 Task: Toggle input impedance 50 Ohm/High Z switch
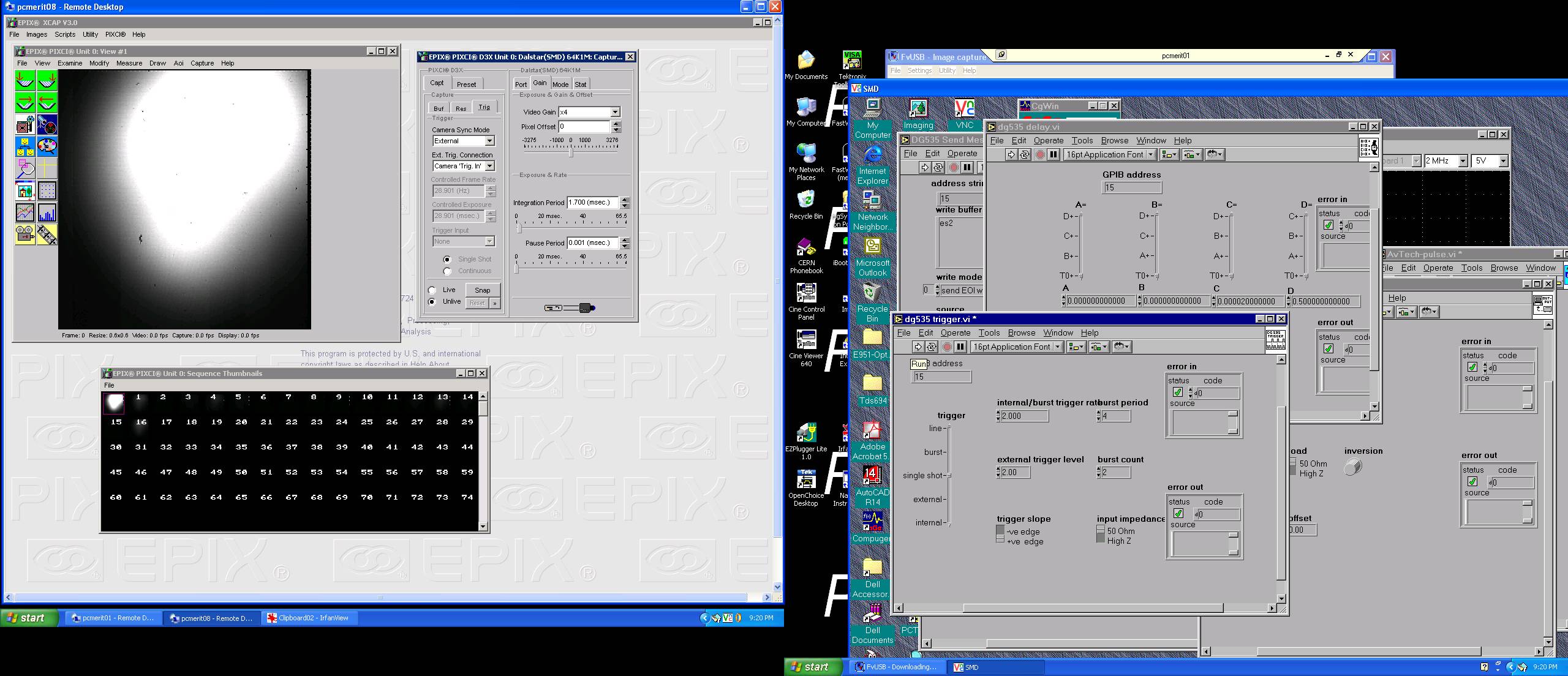pos(1101,533)
